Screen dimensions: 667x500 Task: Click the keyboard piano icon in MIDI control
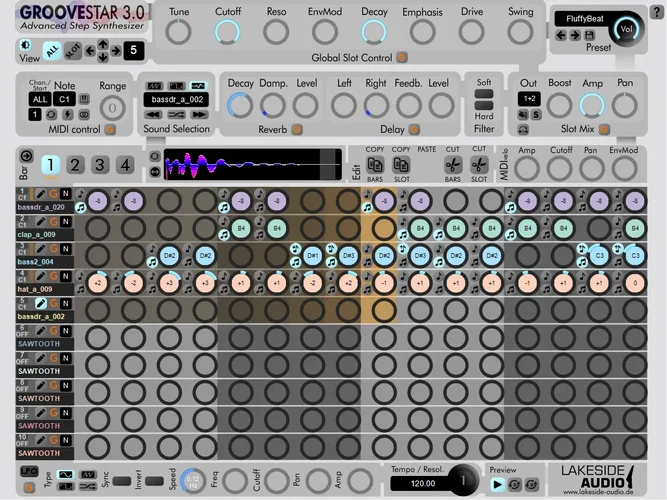tap(84, 99)
